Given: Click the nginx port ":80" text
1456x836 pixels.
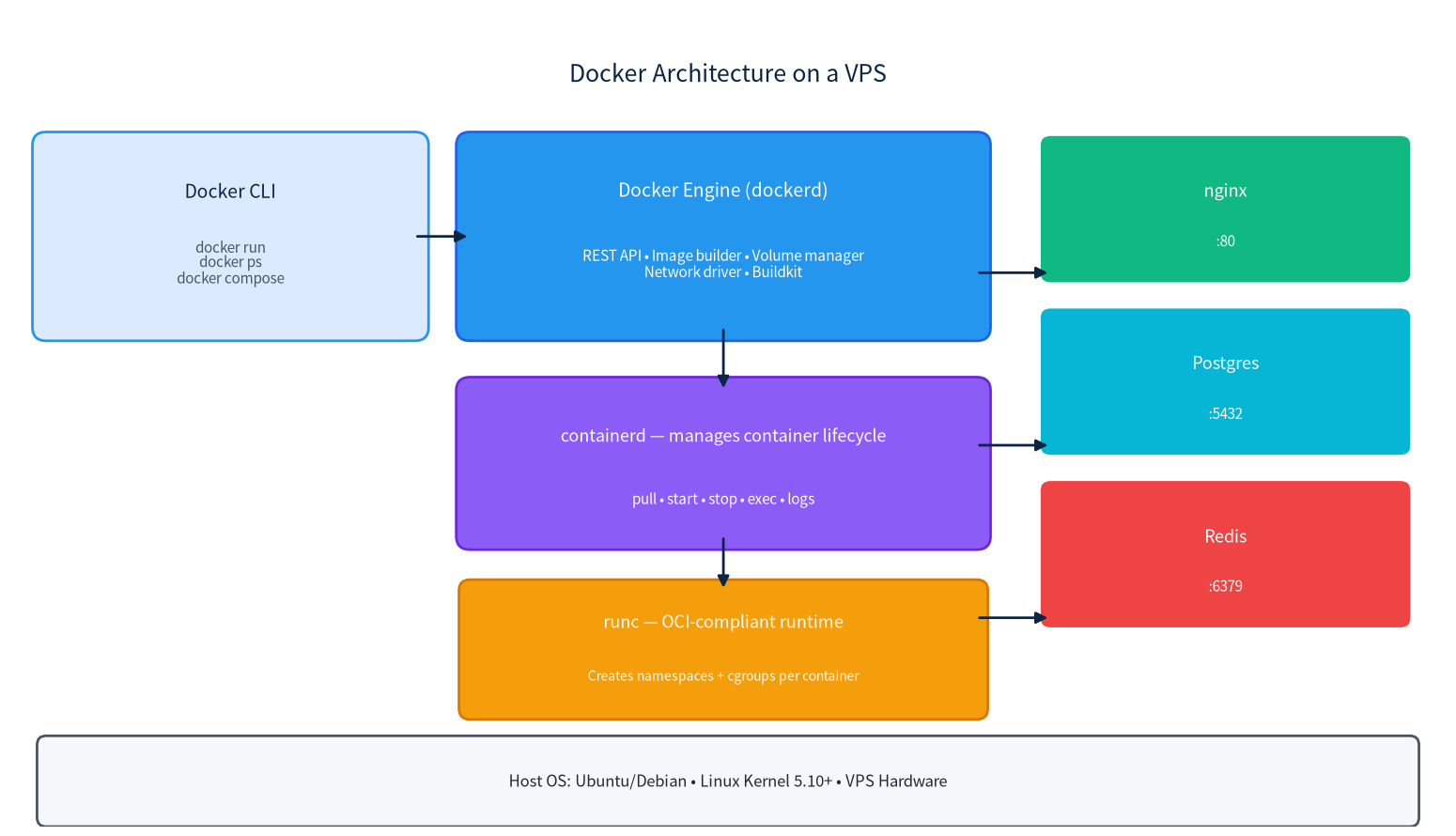Looking at the screenshot, I should (1226, 241).
